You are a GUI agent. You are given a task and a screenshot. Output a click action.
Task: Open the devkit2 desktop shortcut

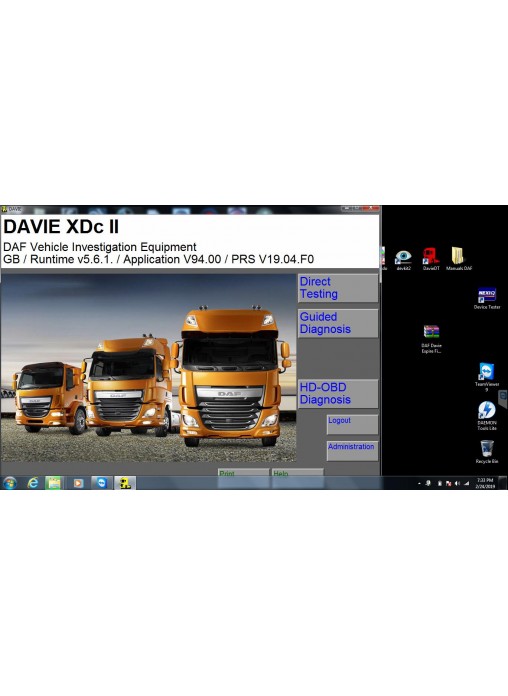click(x=403, y=260)
